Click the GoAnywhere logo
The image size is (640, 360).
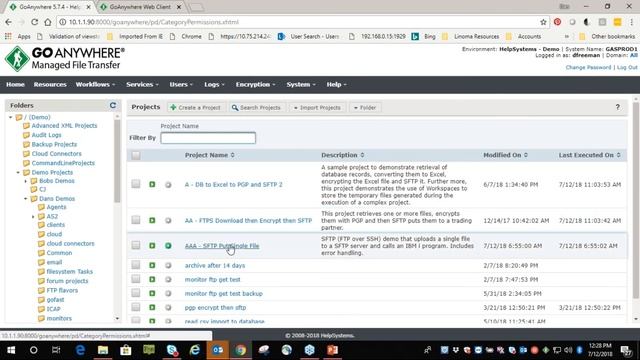[x=64, y=59]
